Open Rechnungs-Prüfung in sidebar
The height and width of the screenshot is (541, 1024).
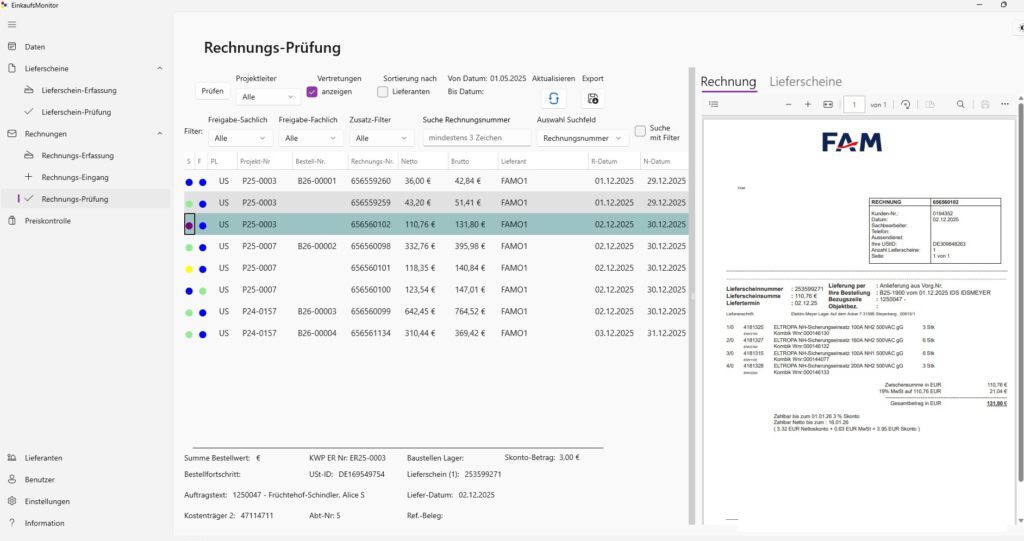click(85, 199)
